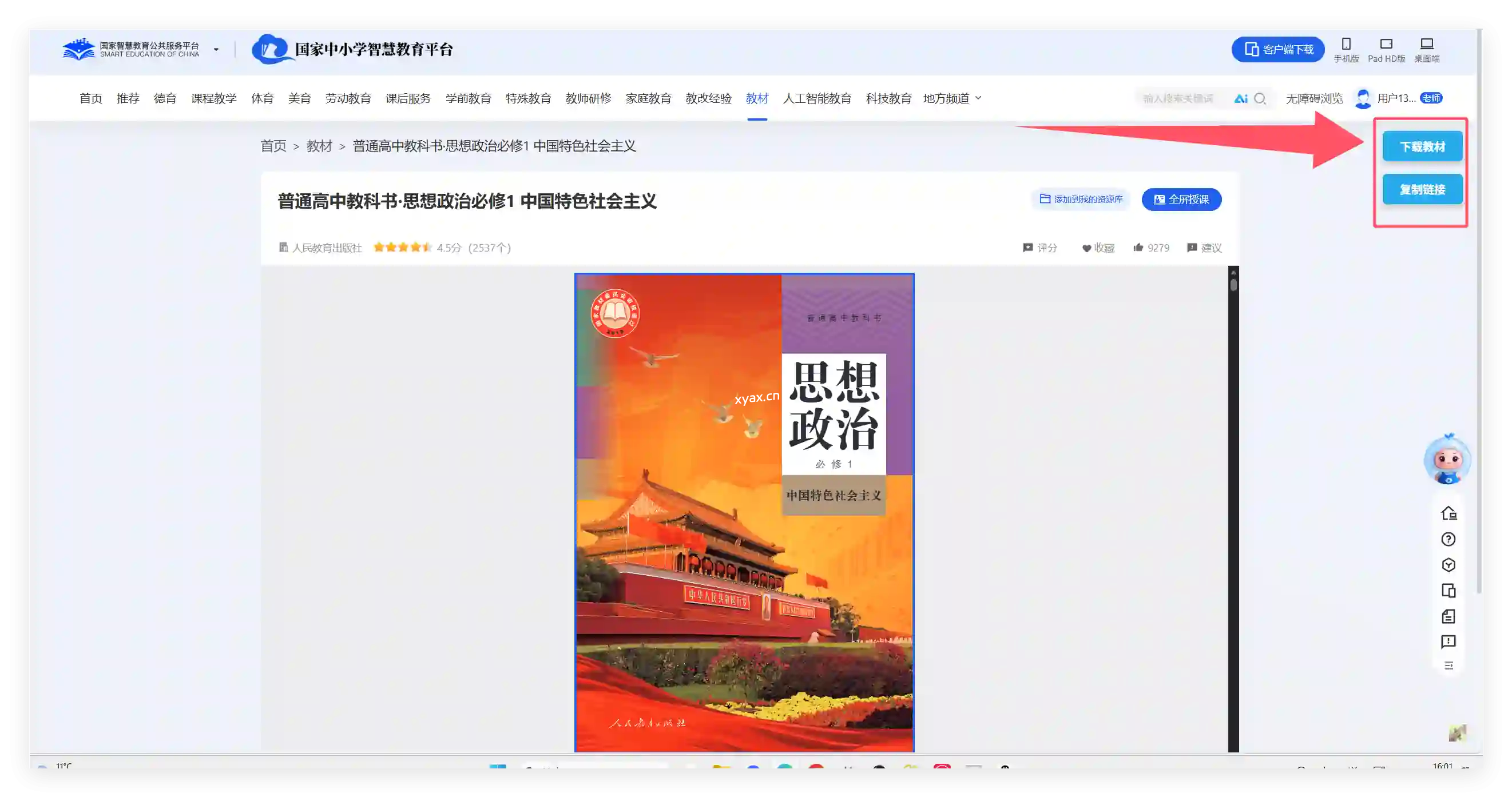Screen dimensions: 1512x797
Task: Open the help question mark icon
Action: pyautogui.click(x=1448, y=539)
